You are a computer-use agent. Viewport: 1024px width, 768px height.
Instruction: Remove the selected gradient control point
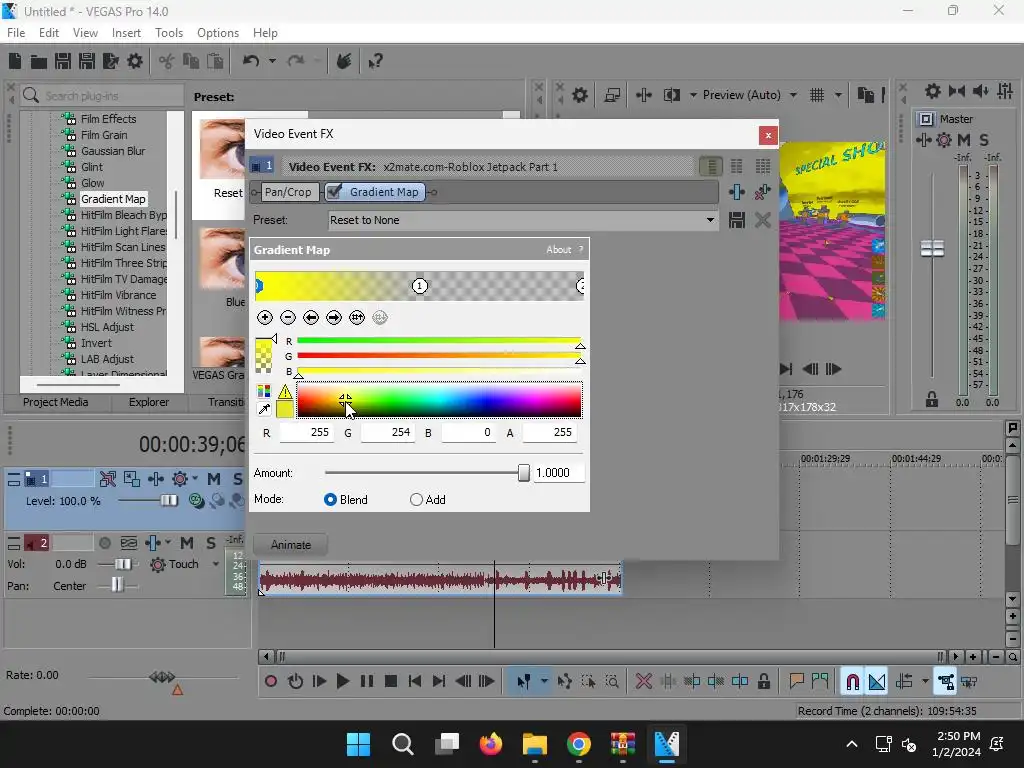288,317
